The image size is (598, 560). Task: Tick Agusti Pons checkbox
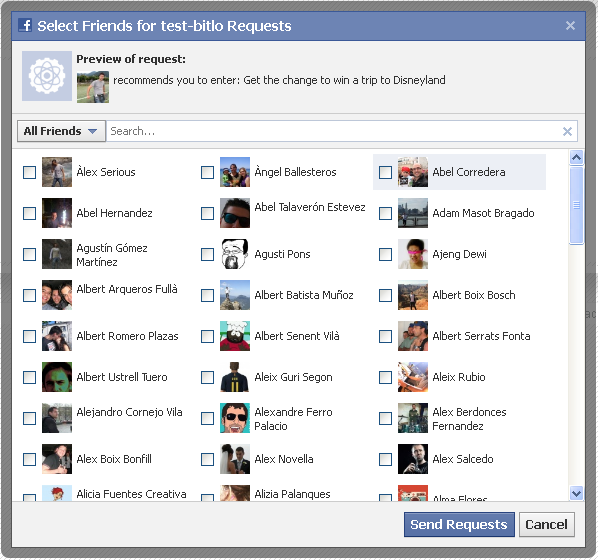click(x=207, y=254)
